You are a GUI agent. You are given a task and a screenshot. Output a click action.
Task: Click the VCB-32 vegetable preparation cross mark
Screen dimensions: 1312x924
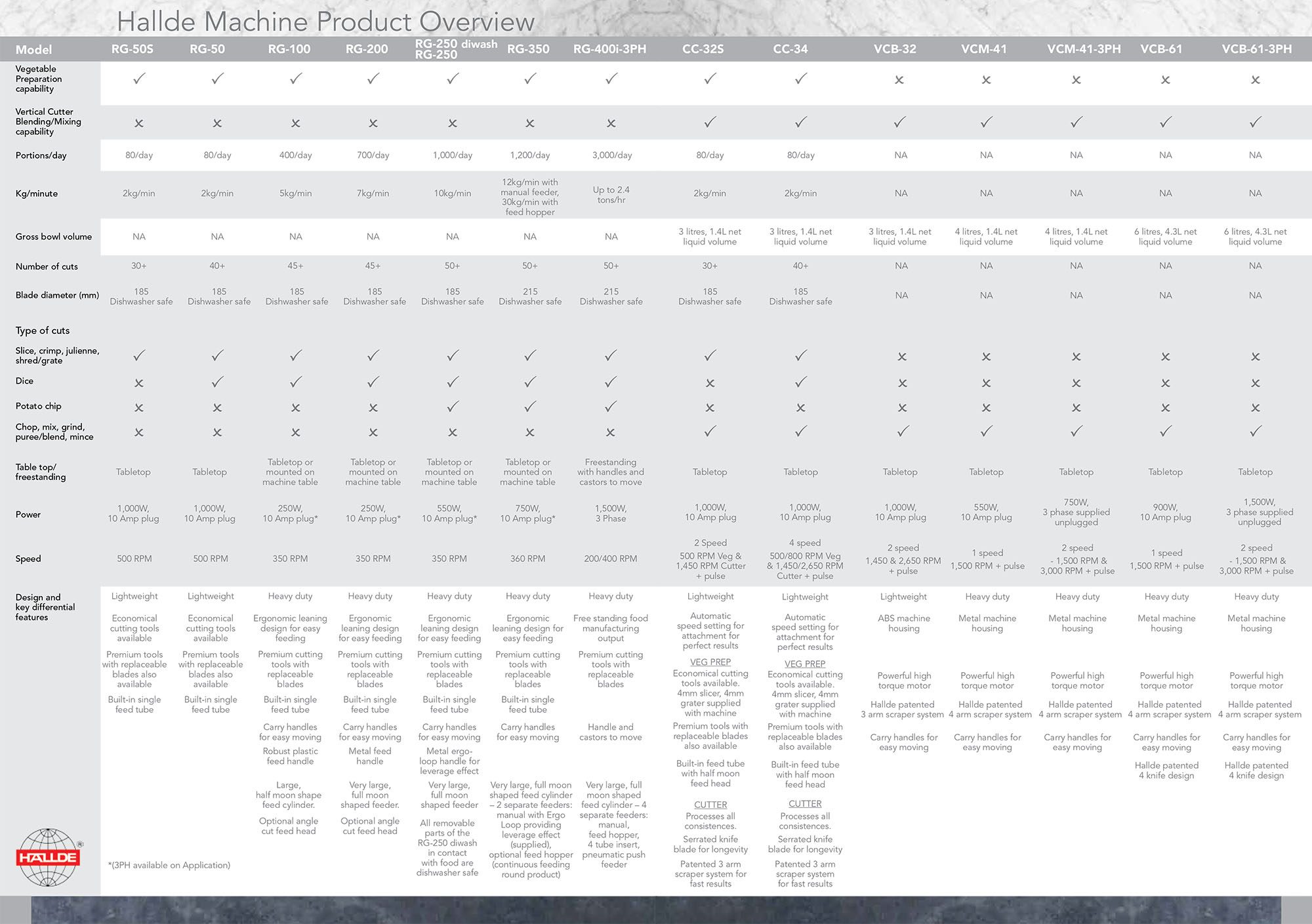point(899,80)
